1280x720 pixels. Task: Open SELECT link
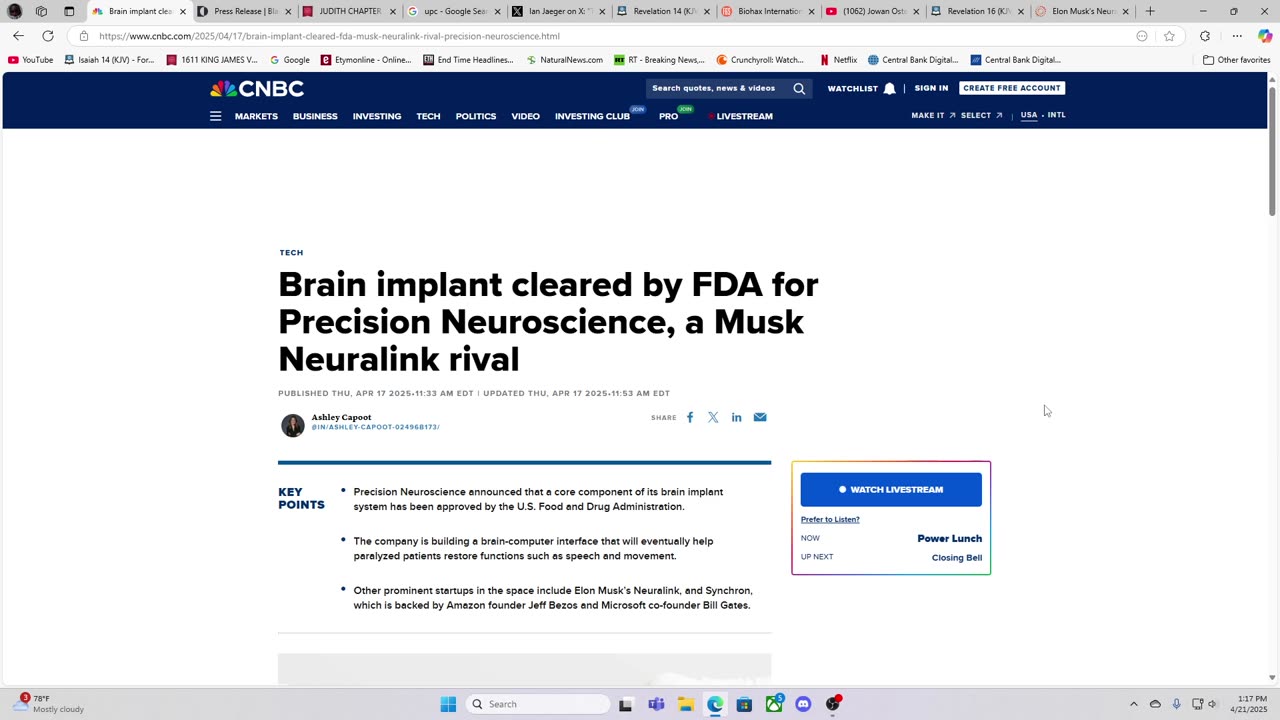point(981,115)
